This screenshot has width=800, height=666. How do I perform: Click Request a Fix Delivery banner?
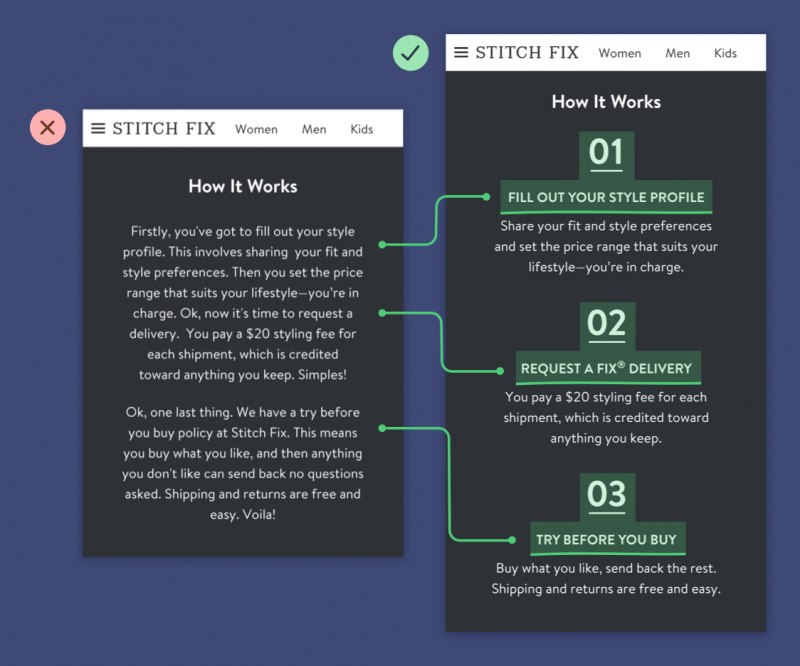pyautogui.click(x=608, y=368)
